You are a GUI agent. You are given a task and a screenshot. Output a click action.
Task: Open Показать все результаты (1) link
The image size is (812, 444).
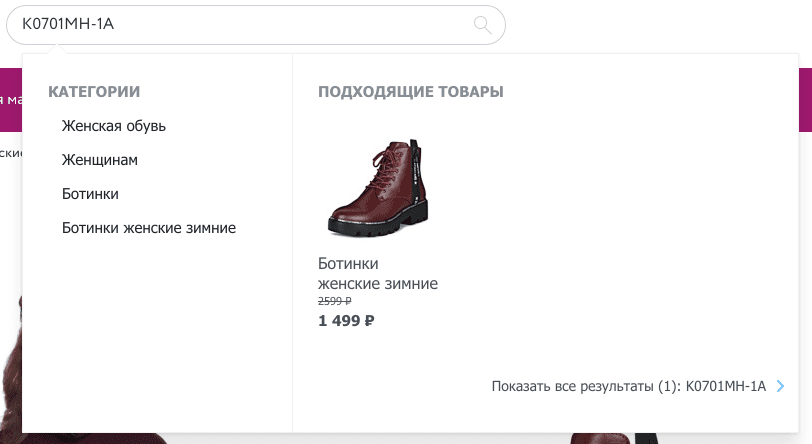629,386
